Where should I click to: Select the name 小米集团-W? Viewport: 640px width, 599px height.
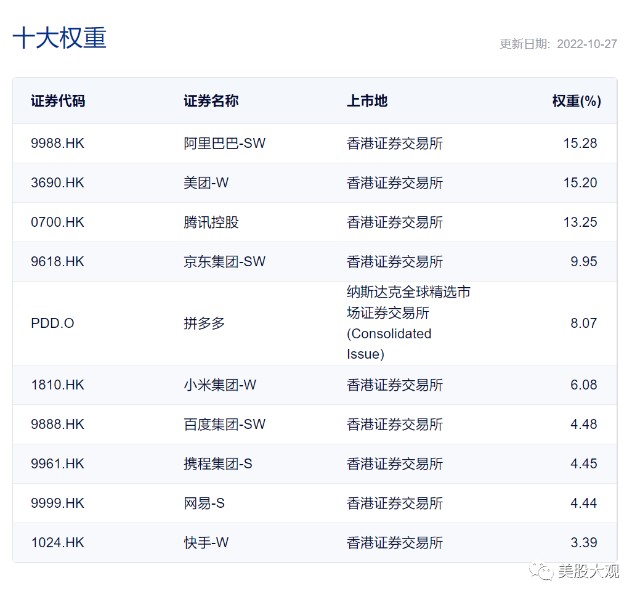pos(220,385)
